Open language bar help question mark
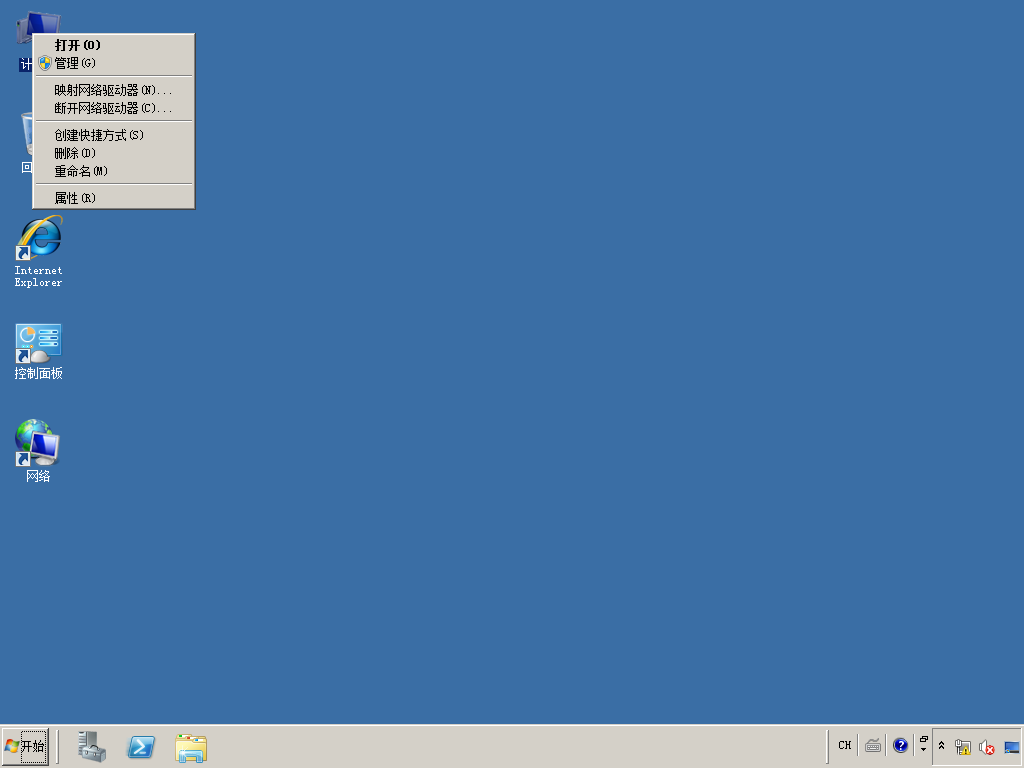Image resolution: width=1024 pixels, height=768 pixels. coord(901,745)
